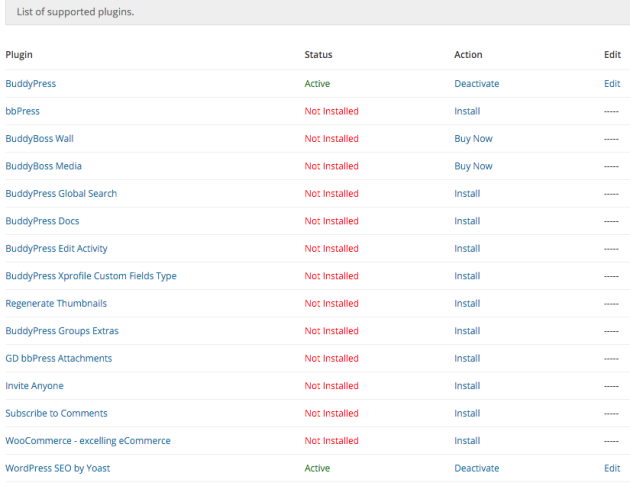This screenshot has height=486, width=630.
Task: Click the Edit column header
Action: [612, 55]
